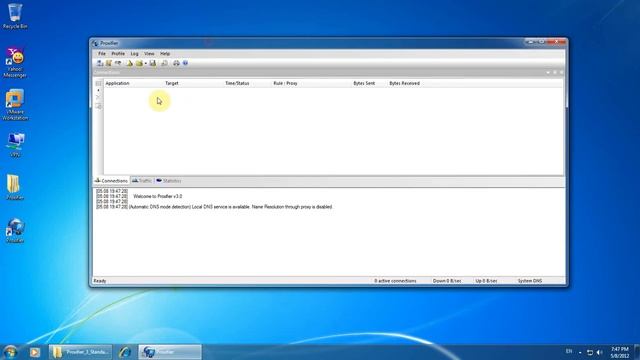Click the magnifier icon in the toolbar

164,63
